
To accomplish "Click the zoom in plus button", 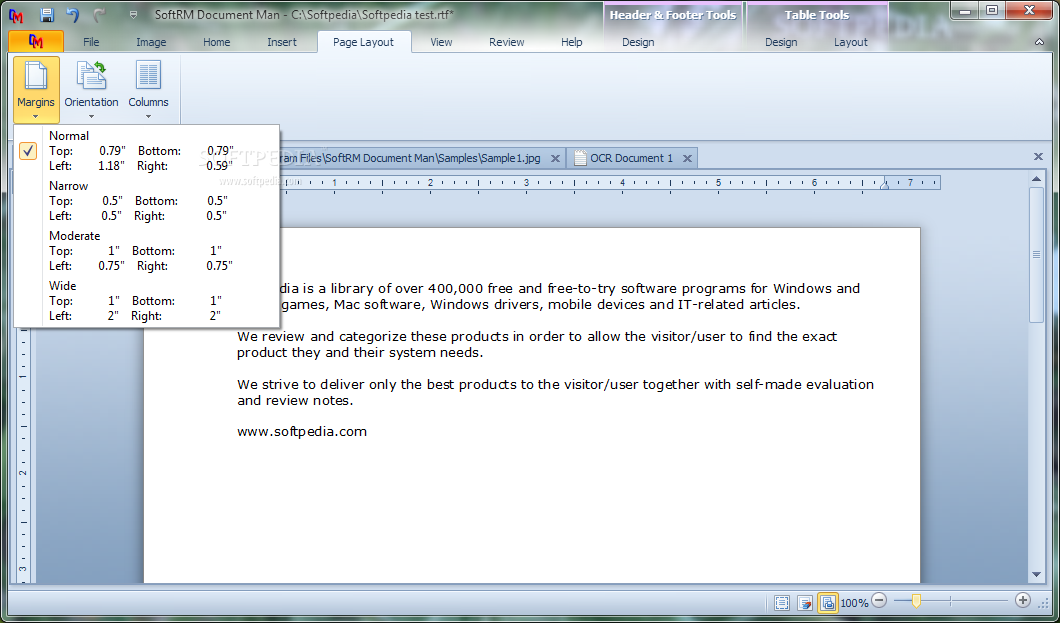I will tap(1023, 600).
